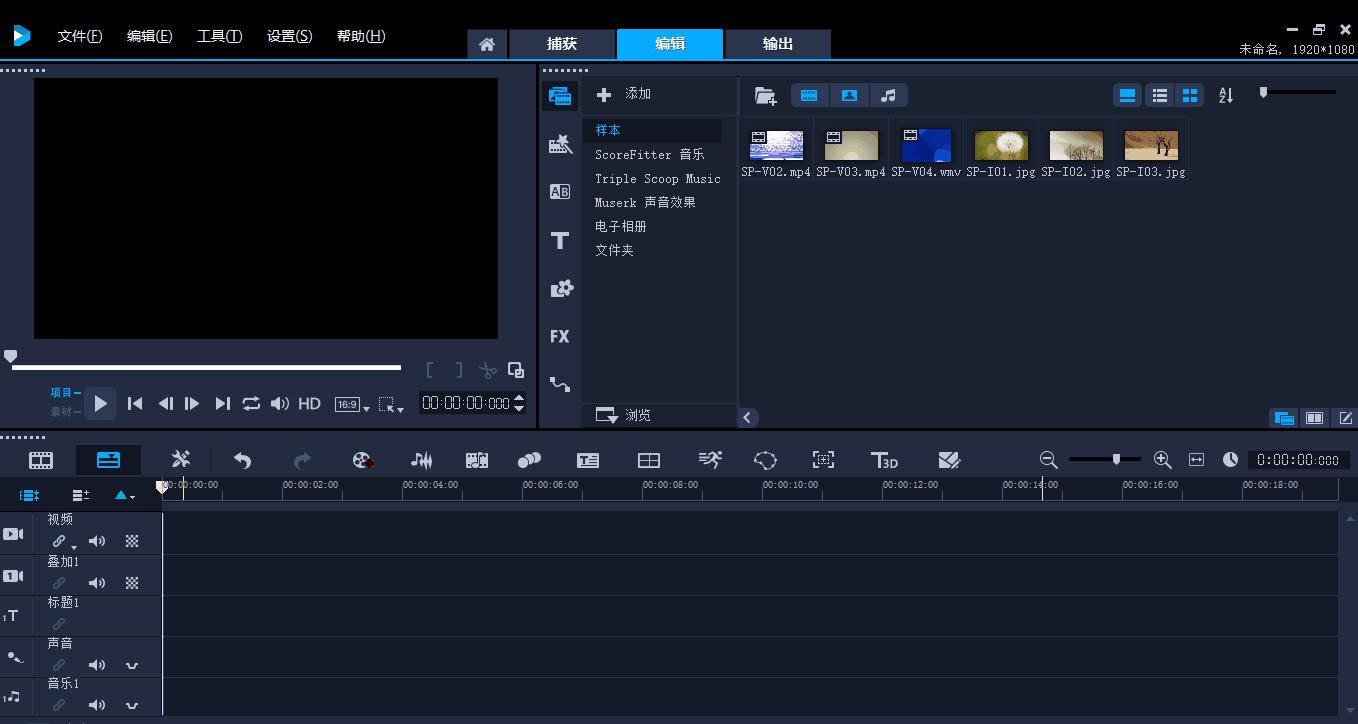Enable HD preview in the player
Viewport: 1358px width, 724px height.
pos(309,403)
